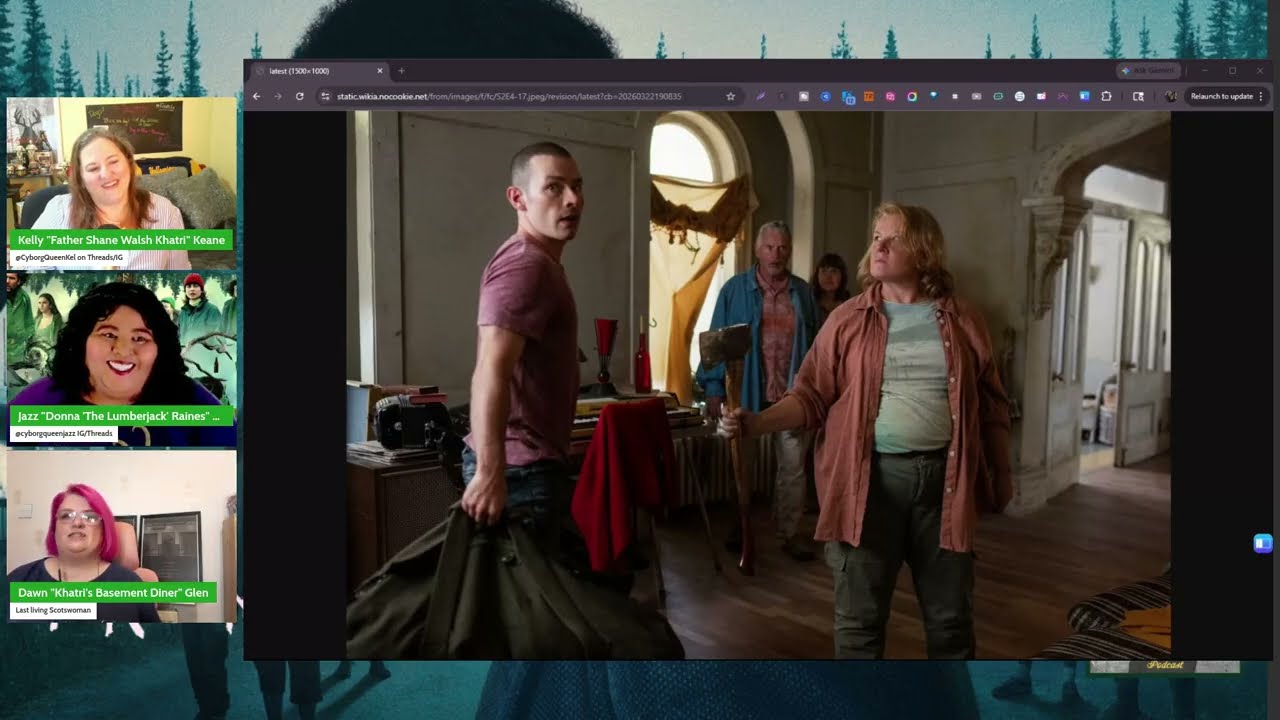Open a new browser tab
This screenshot has height=720, width=1280.
(x=401, y=71)
